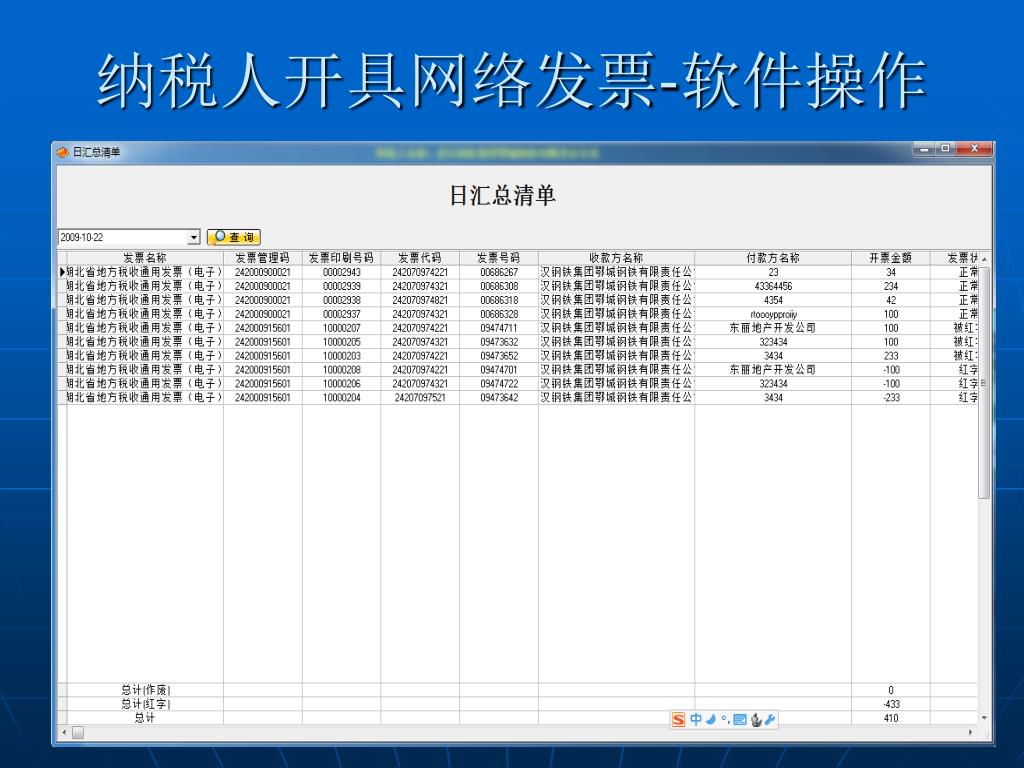Click invoice number cell 00686318

coord(499,300)
